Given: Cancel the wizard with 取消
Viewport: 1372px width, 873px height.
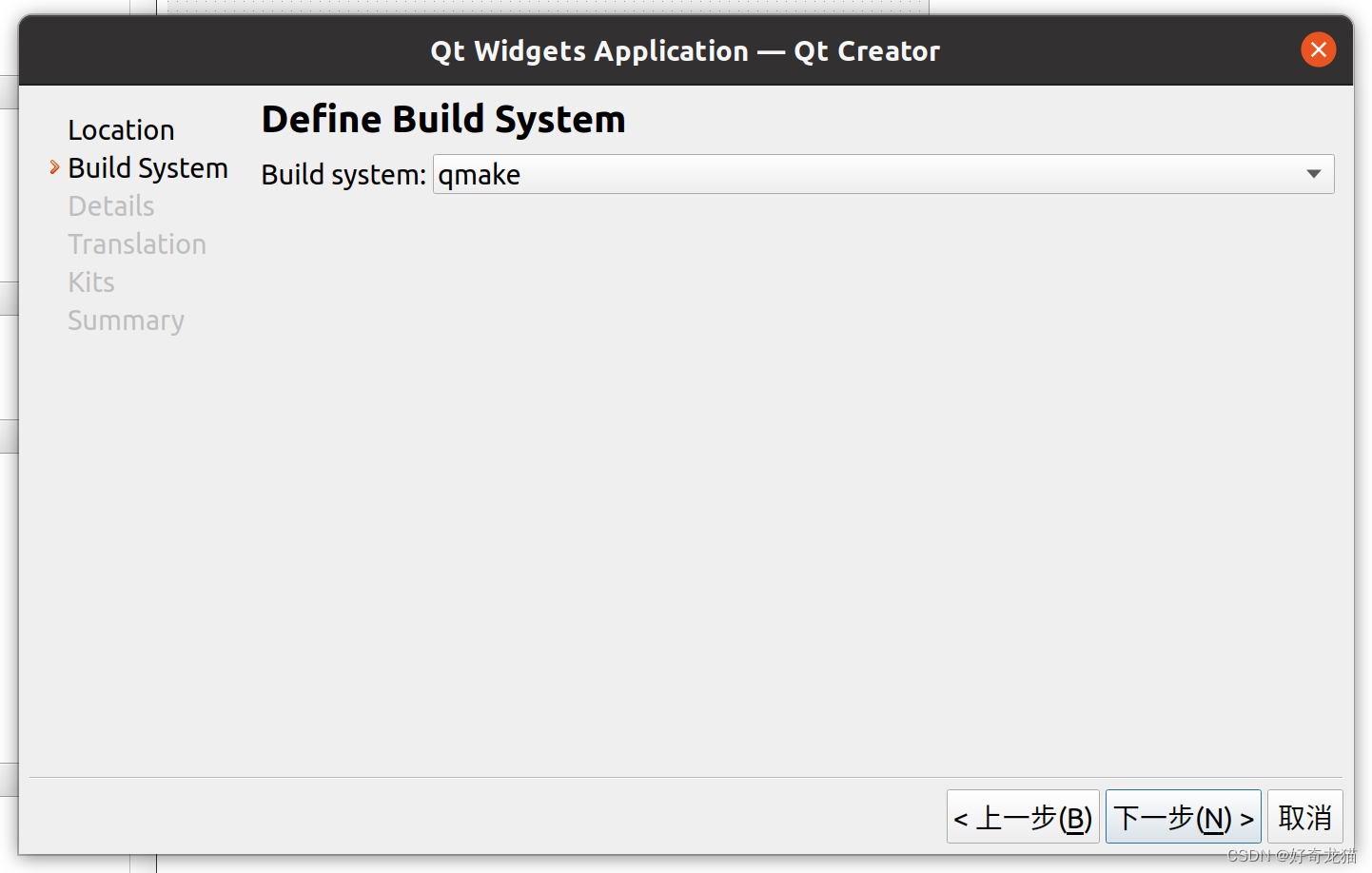Looking at the screenshot, I should click(1304, 817).
